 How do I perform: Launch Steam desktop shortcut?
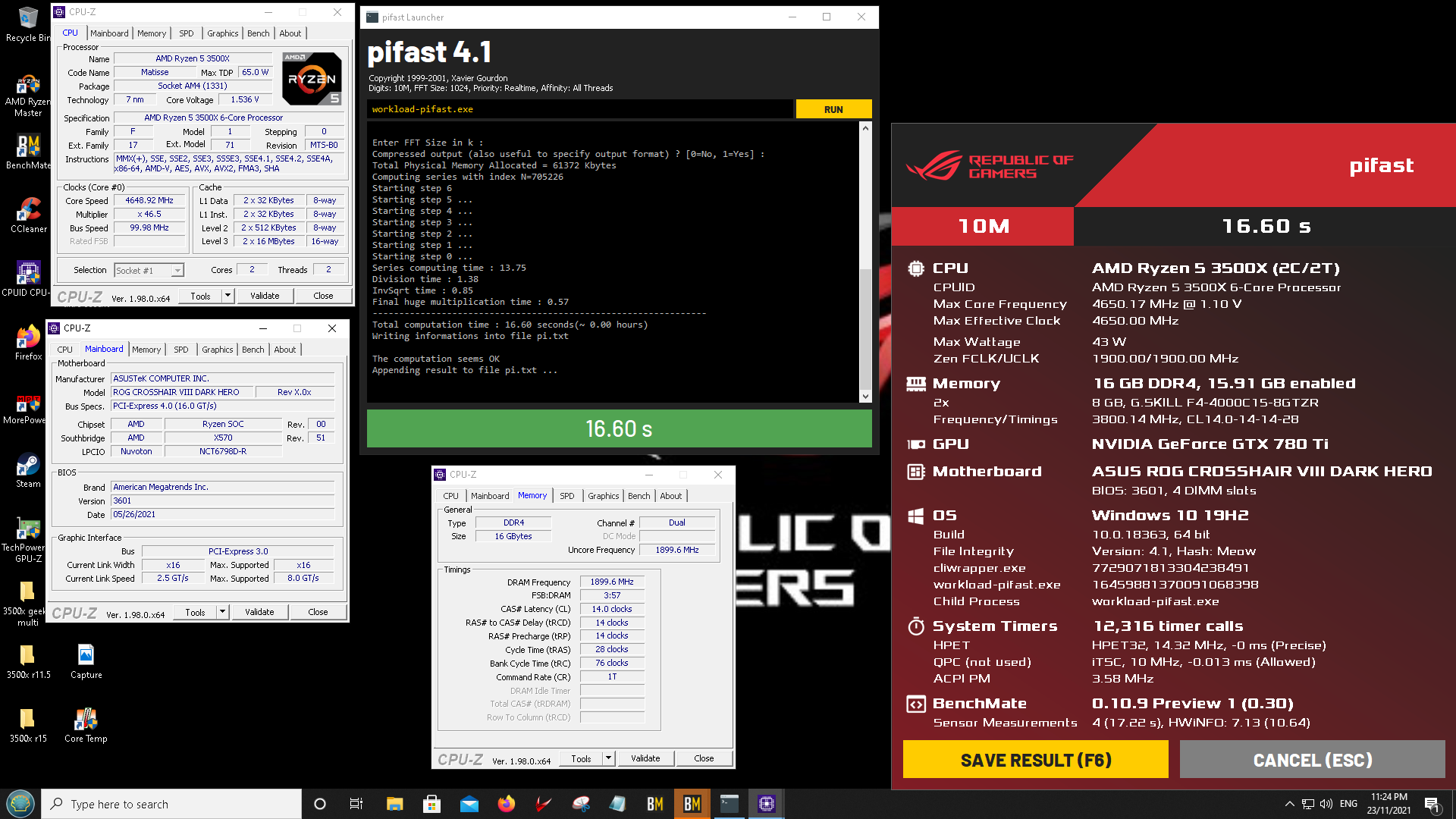28,471
